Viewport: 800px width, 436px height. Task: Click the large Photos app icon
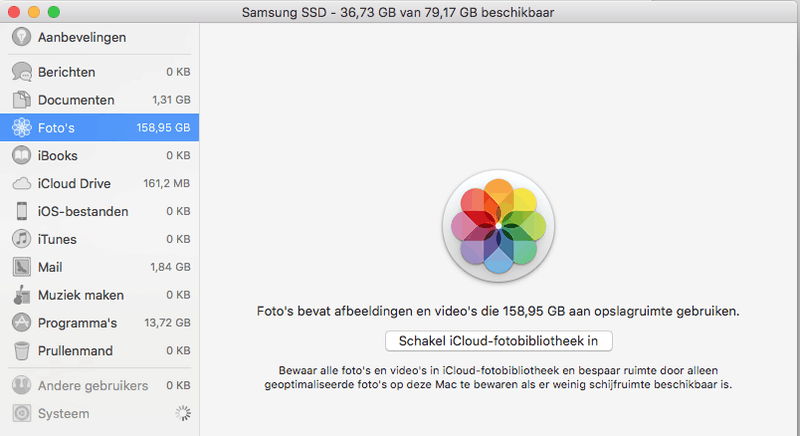click(x=498, y=226)
